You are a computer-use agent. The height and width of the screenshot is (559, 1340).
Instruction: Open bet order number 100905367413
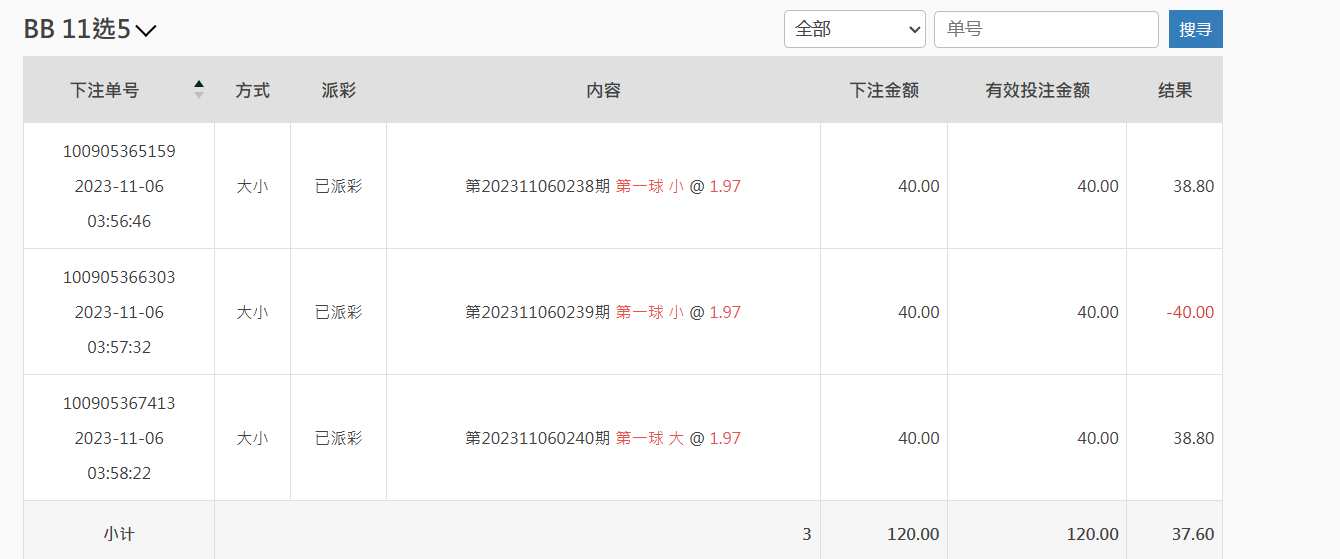point(119,404)
